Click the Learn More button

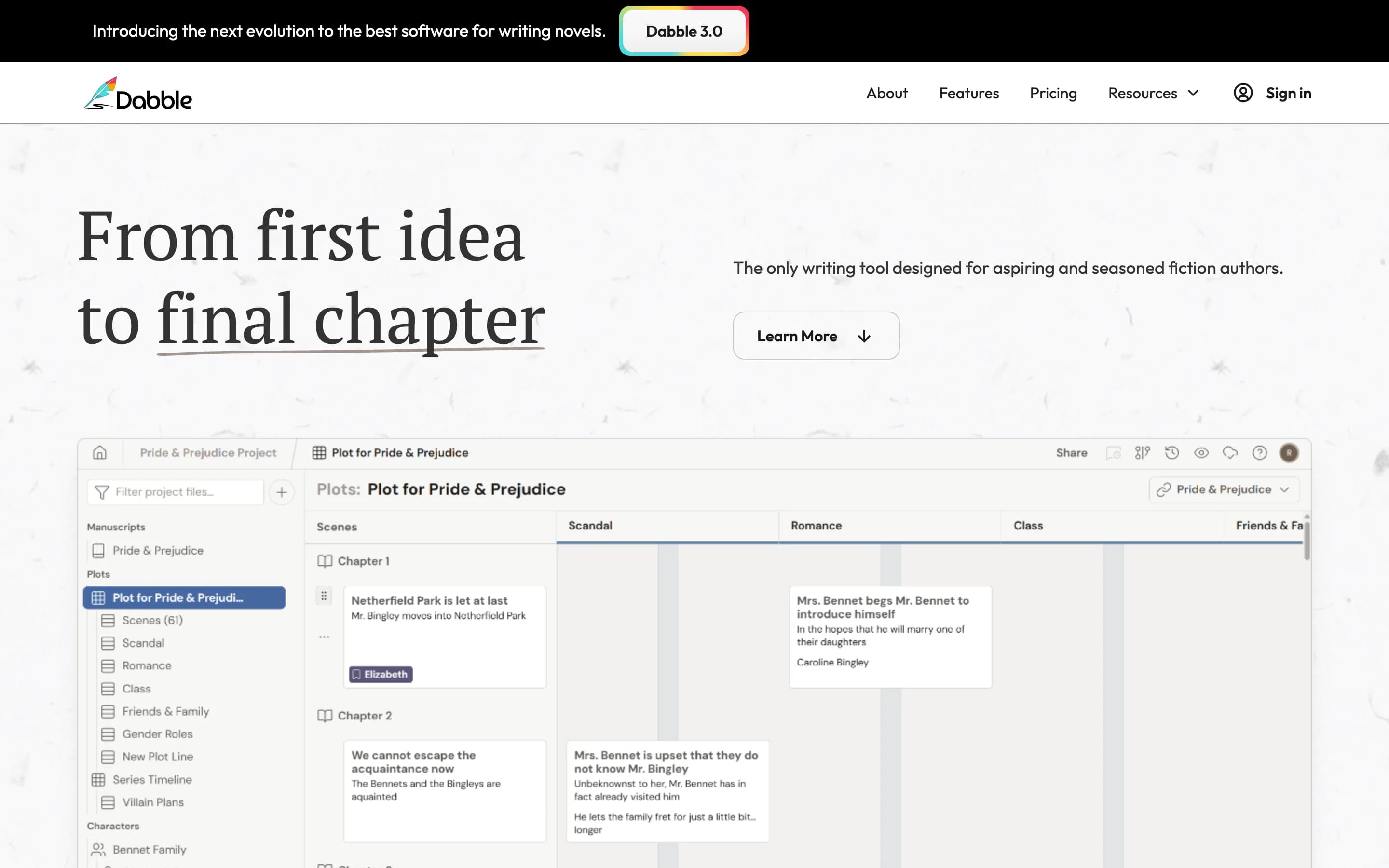pos(816,336)
